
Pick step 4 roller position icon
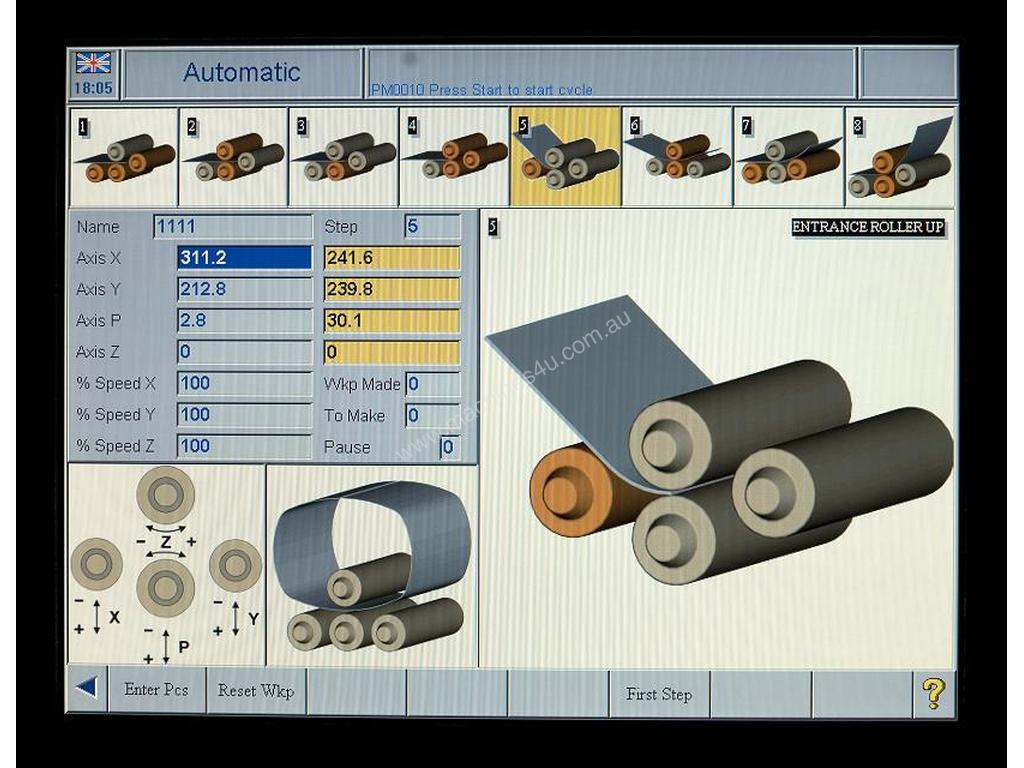click(455, 157)
